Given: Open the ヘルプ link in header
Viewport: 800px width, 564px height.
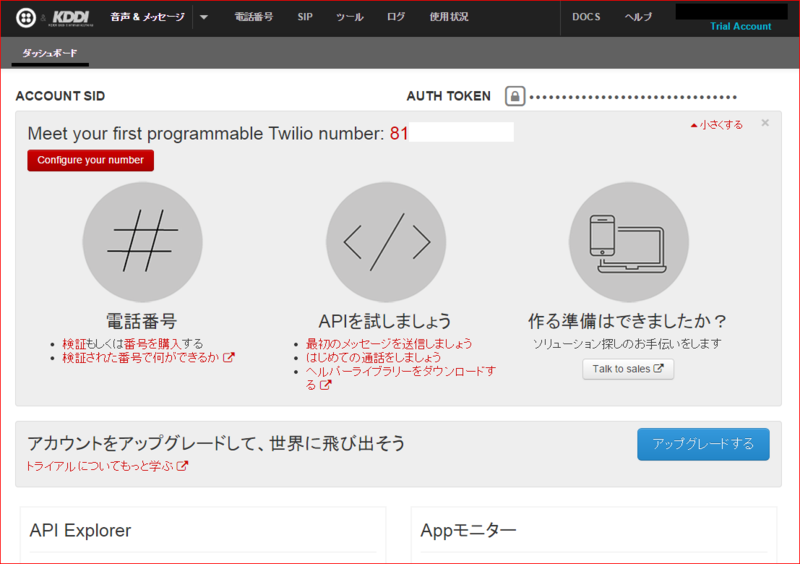Looking at the screenshot, I should pyautogui.click(x=638, y=17).
